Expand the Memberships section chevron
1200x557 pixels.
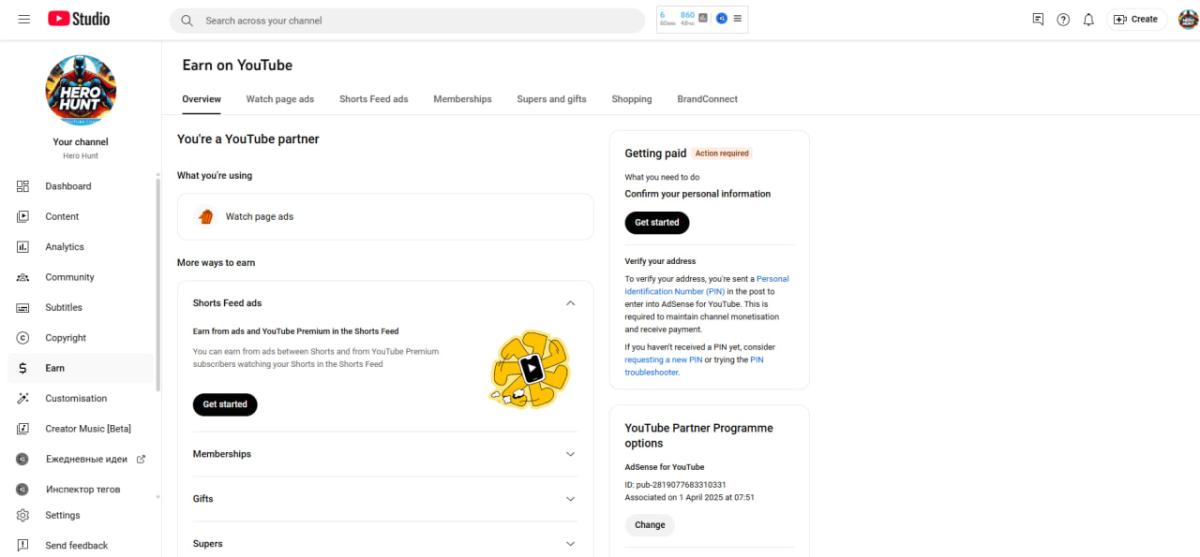pyautogui.click(x=570, y=454)
